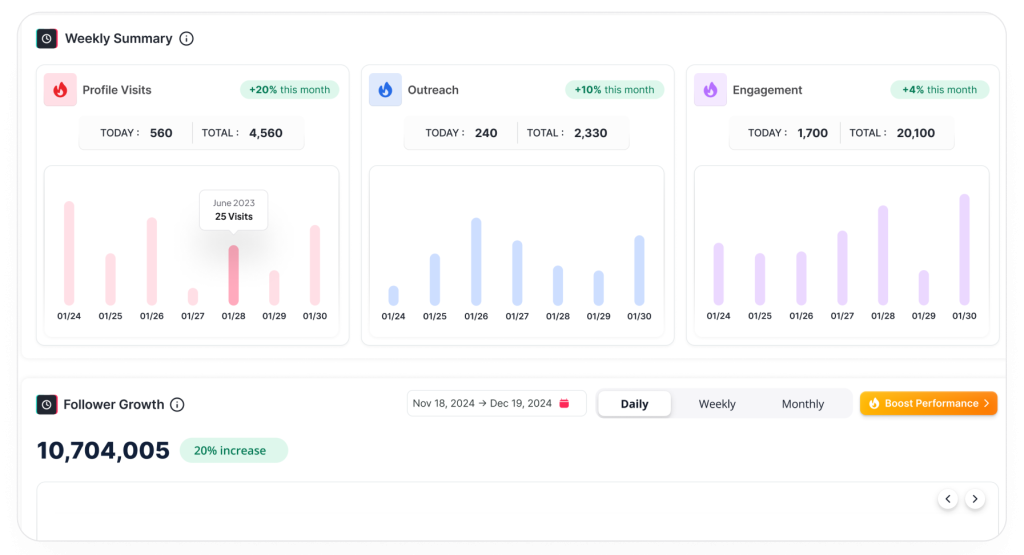1024x555 pixels.
Task: Click the red flame Profile Visits icon
Action: click(60, 90)
